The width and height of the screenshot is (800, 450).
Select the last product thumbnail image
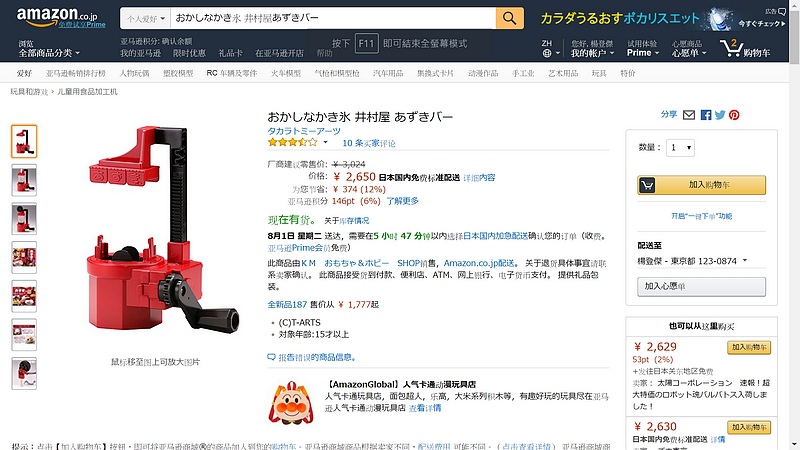pyautogui.click(x=24, y=373)
